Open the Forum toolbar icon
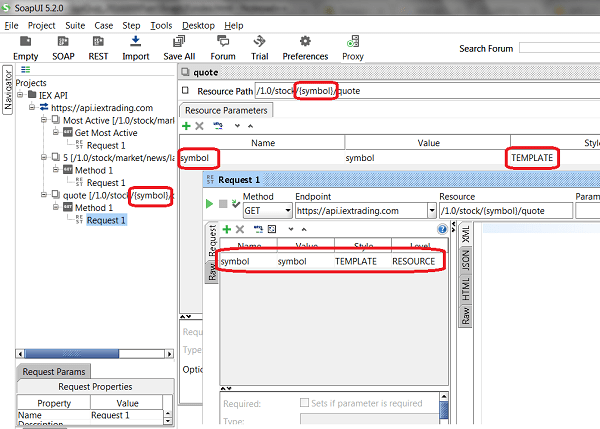This screenshot has height=429, width=600. (223, 48)
